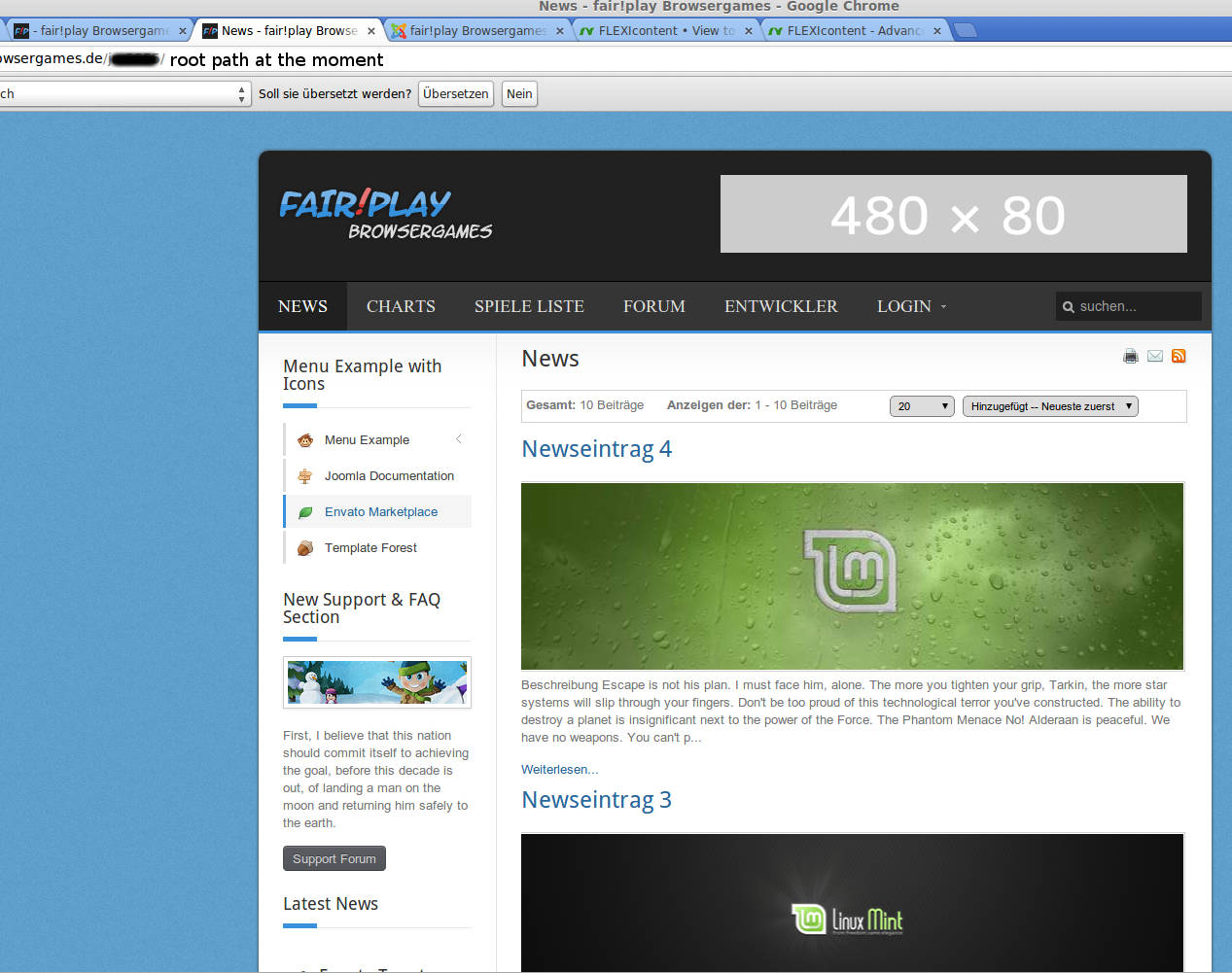Expand the Menu Example submenu arrow
Viewport: 1232px width, 973px height.
point(459,439)
